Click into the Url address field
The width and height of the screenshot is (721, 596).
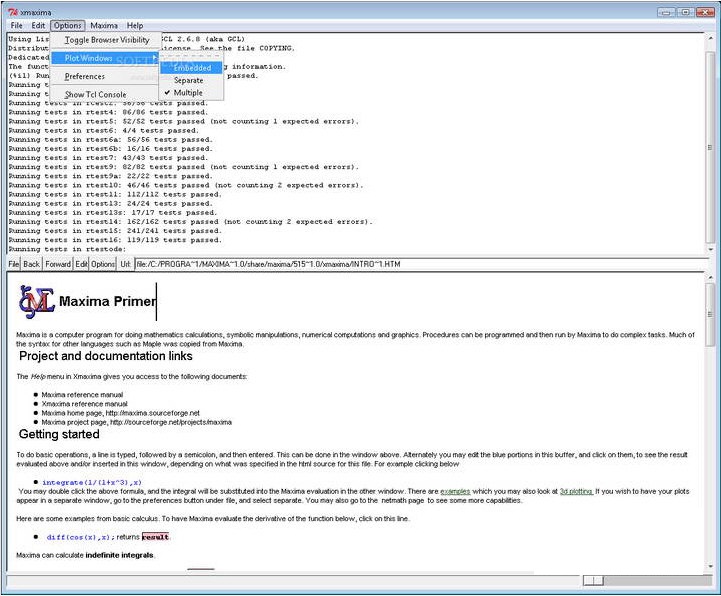point(421,264)
